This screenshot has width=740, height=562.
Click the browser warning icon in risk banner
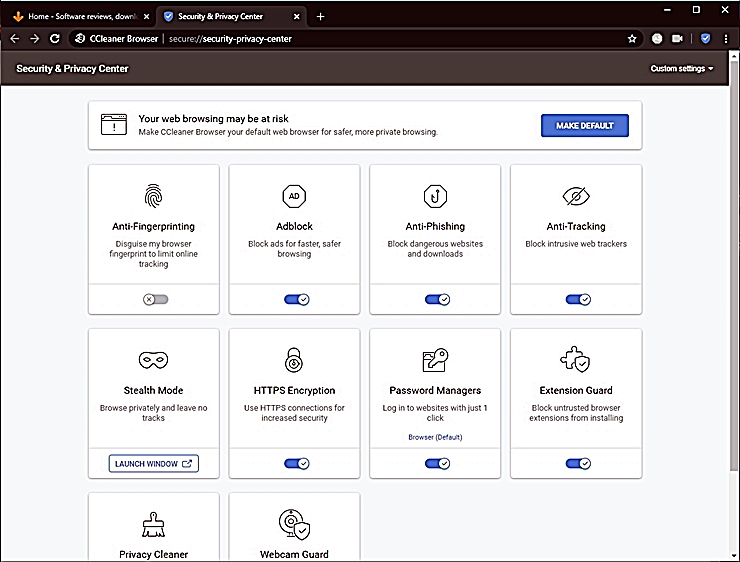click(114, 125)
